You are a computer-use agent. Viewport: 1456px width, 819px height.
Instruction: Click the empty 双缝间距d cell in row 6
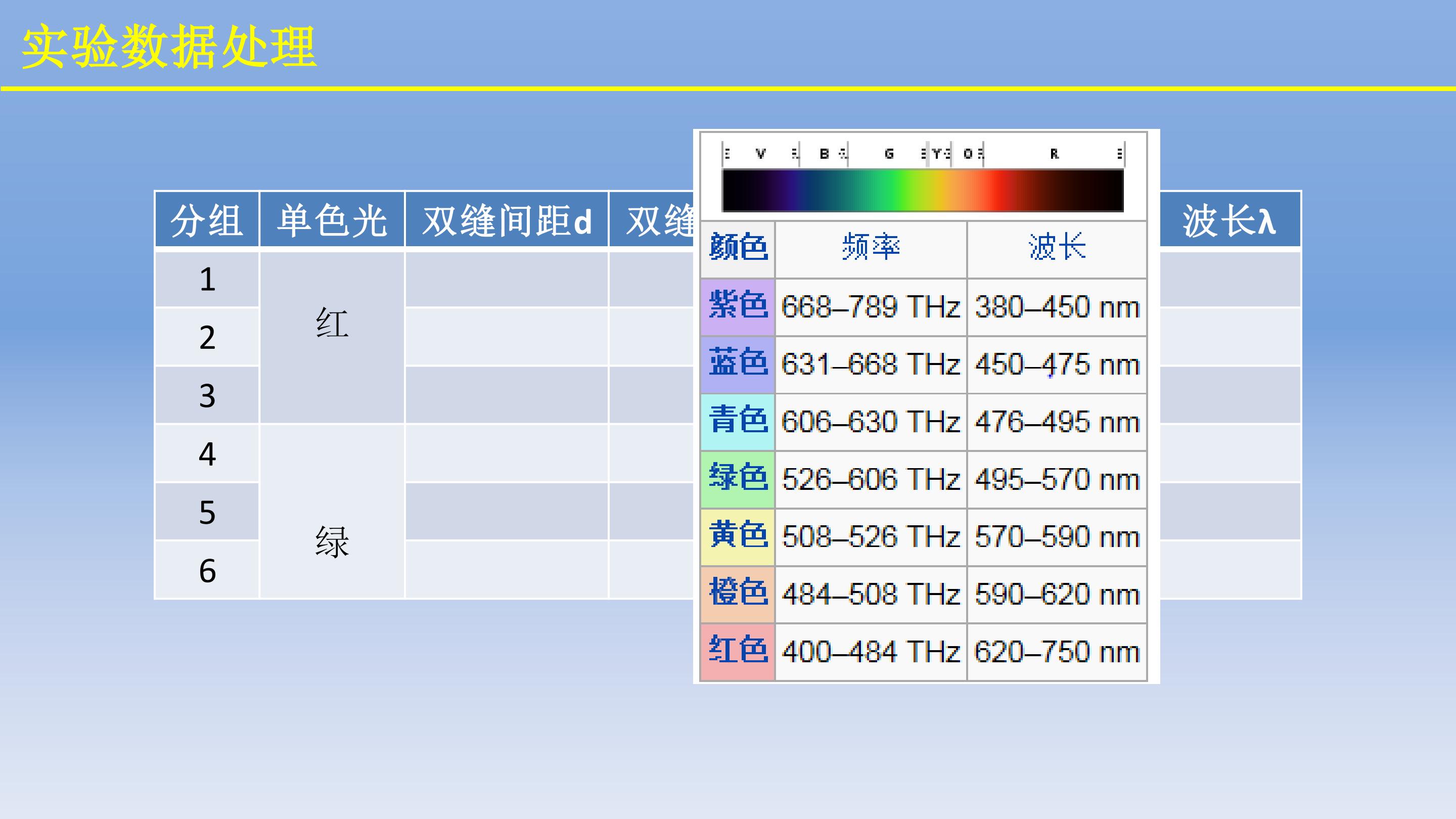pyautogui.click(x=507, y=570)
